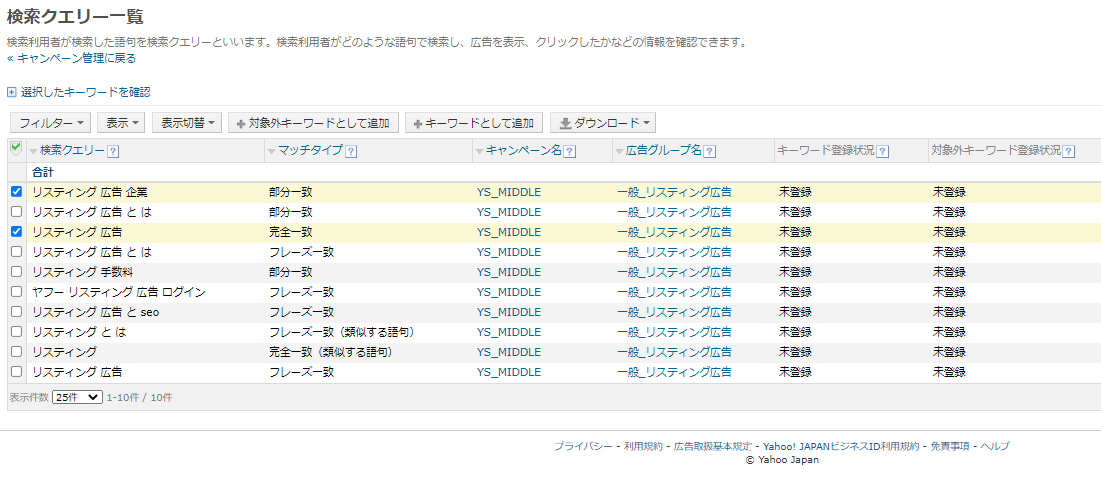This screenshot has height=478, width=1101.
Task: Check the リスティング 手数料 row checkbox
Action: (17, 271)
